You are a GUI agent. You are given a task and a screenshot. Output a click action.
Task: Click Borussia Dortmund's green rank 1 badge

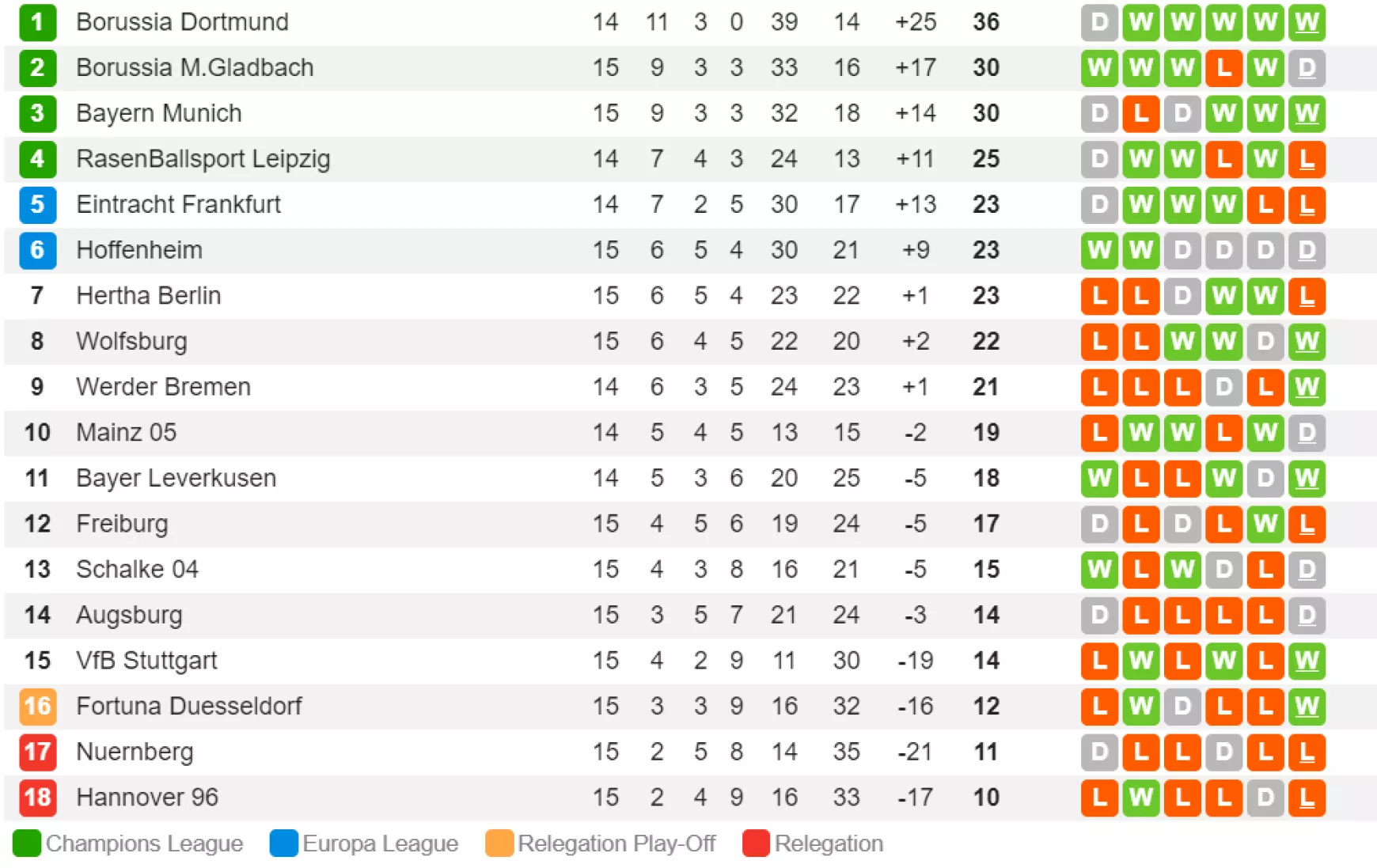click(37, 22)
